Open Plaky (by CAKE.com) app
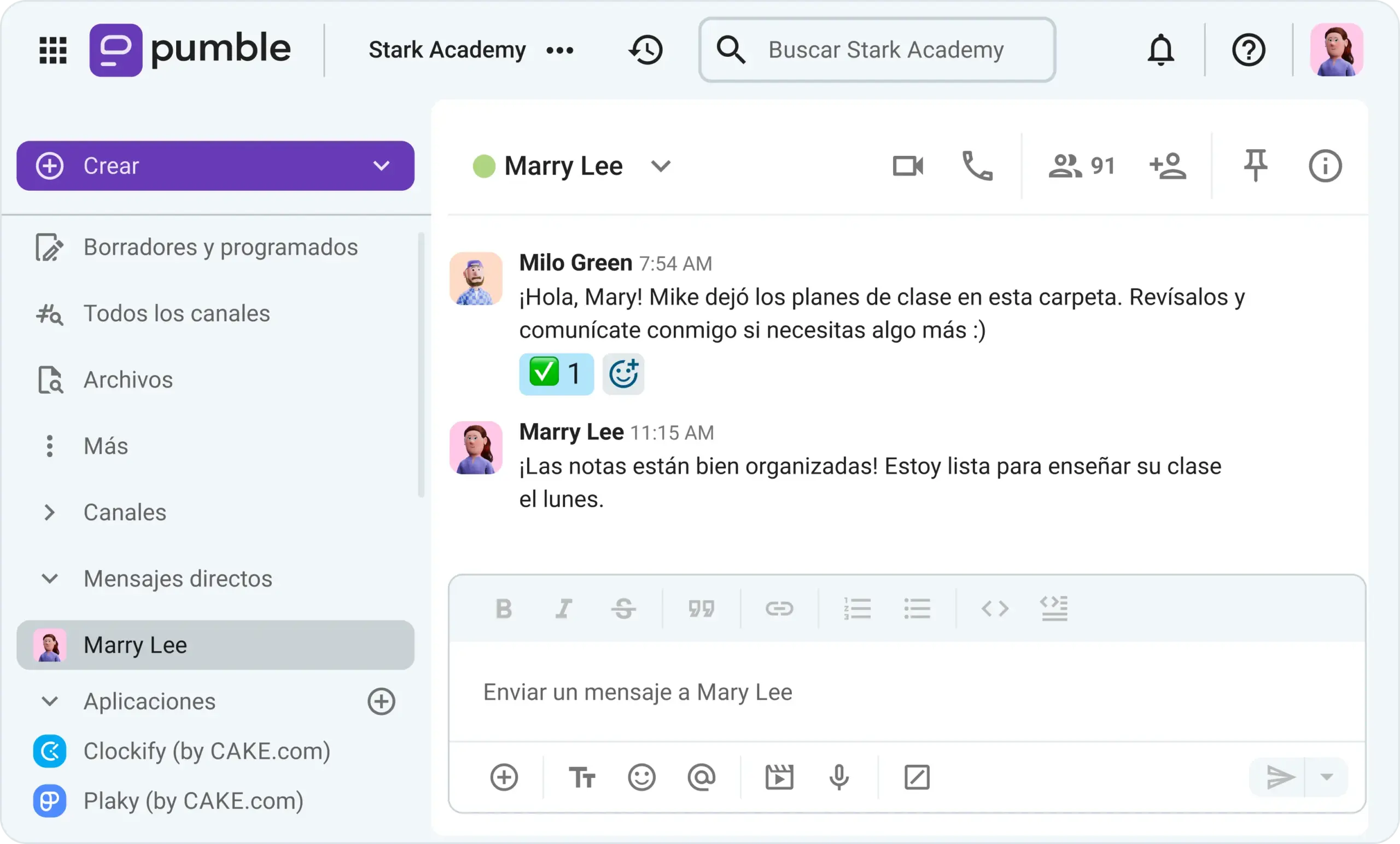 click(168, 801)
